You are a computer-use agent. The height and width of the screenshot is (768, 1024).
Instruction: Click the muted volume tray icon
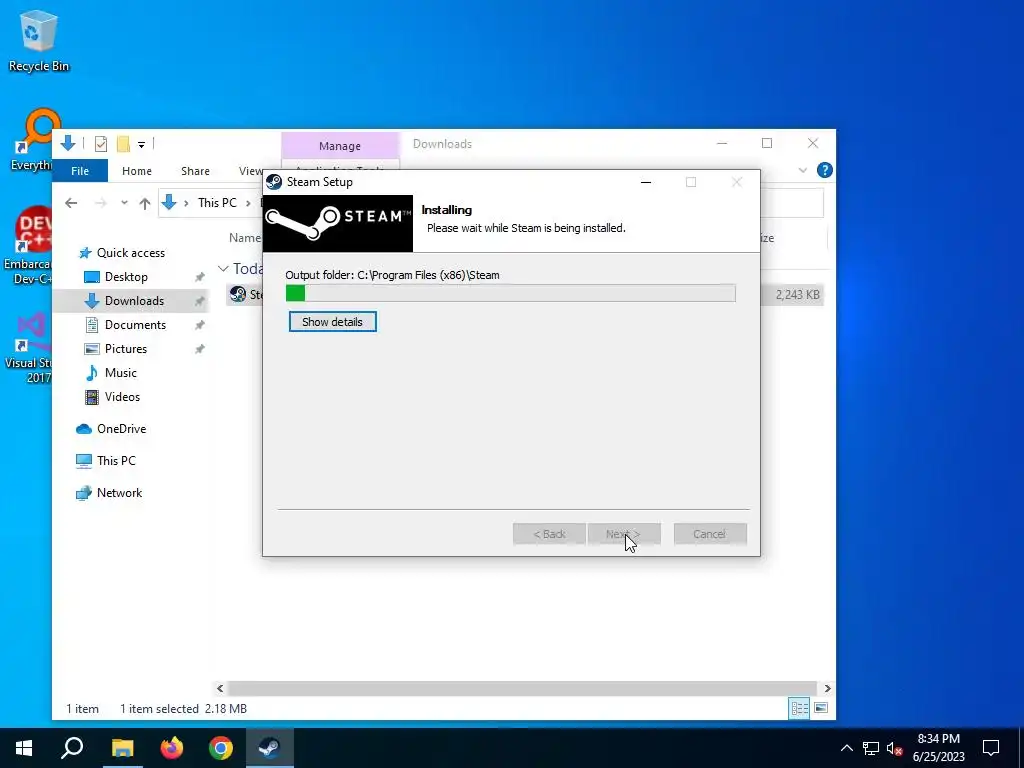pos(895,748)
